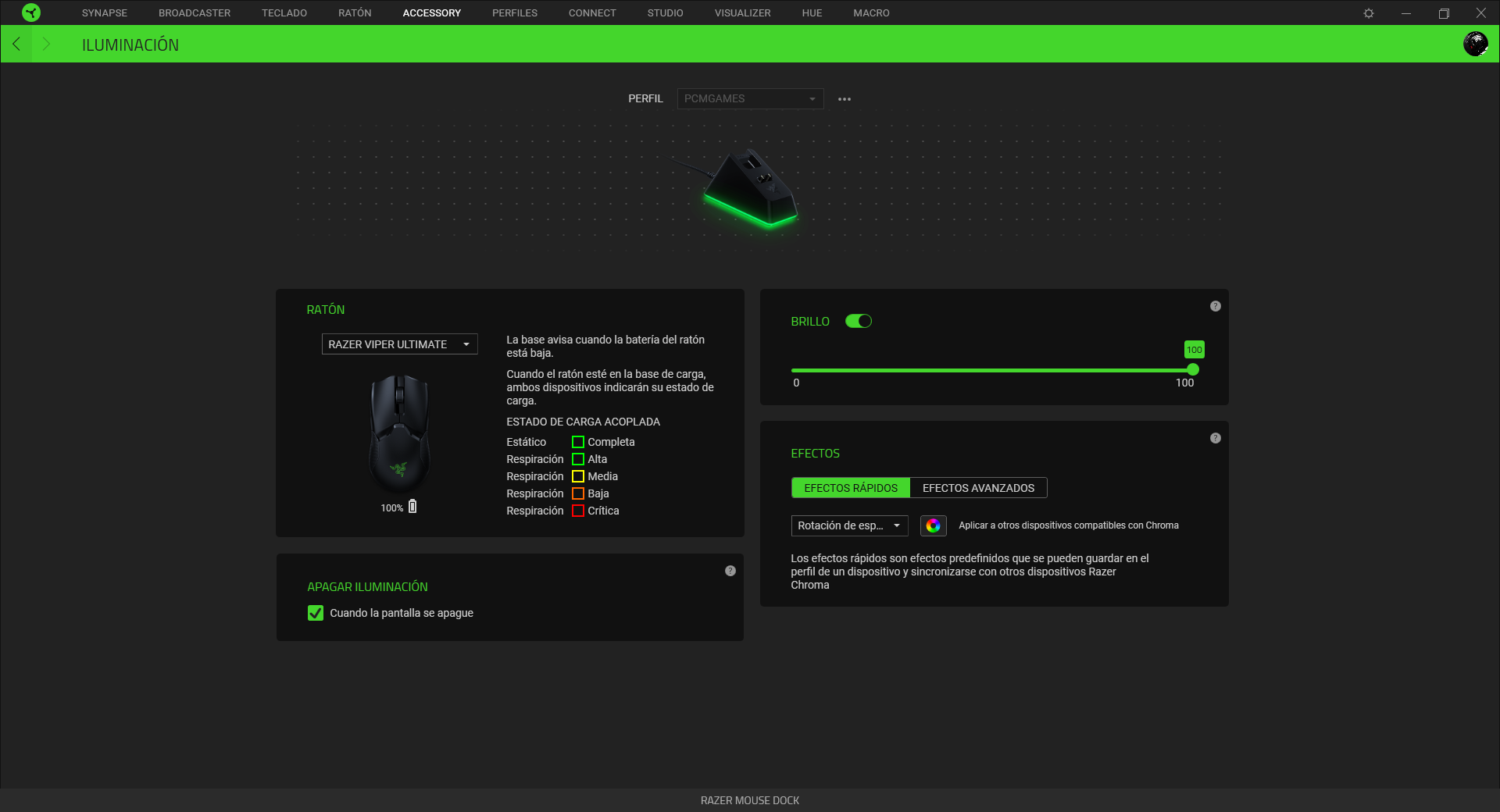
Task: Click help icon in Brillo panel
Action: (x=1215, y=306)
